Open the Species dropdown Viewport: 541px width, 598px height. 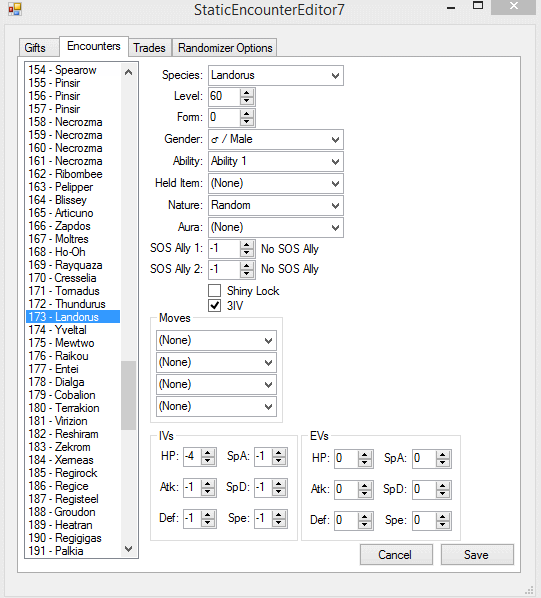tap(276, 76)
